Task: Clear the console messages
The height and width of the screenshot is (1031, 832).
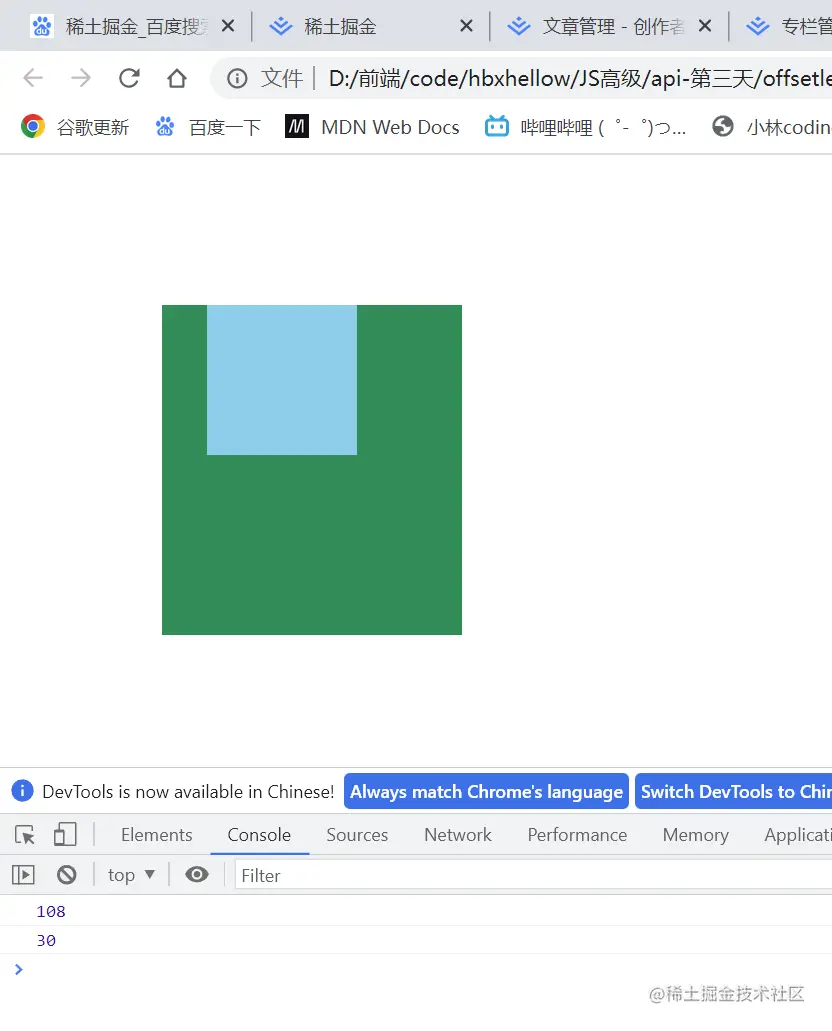Action: (x=66, y=874)
